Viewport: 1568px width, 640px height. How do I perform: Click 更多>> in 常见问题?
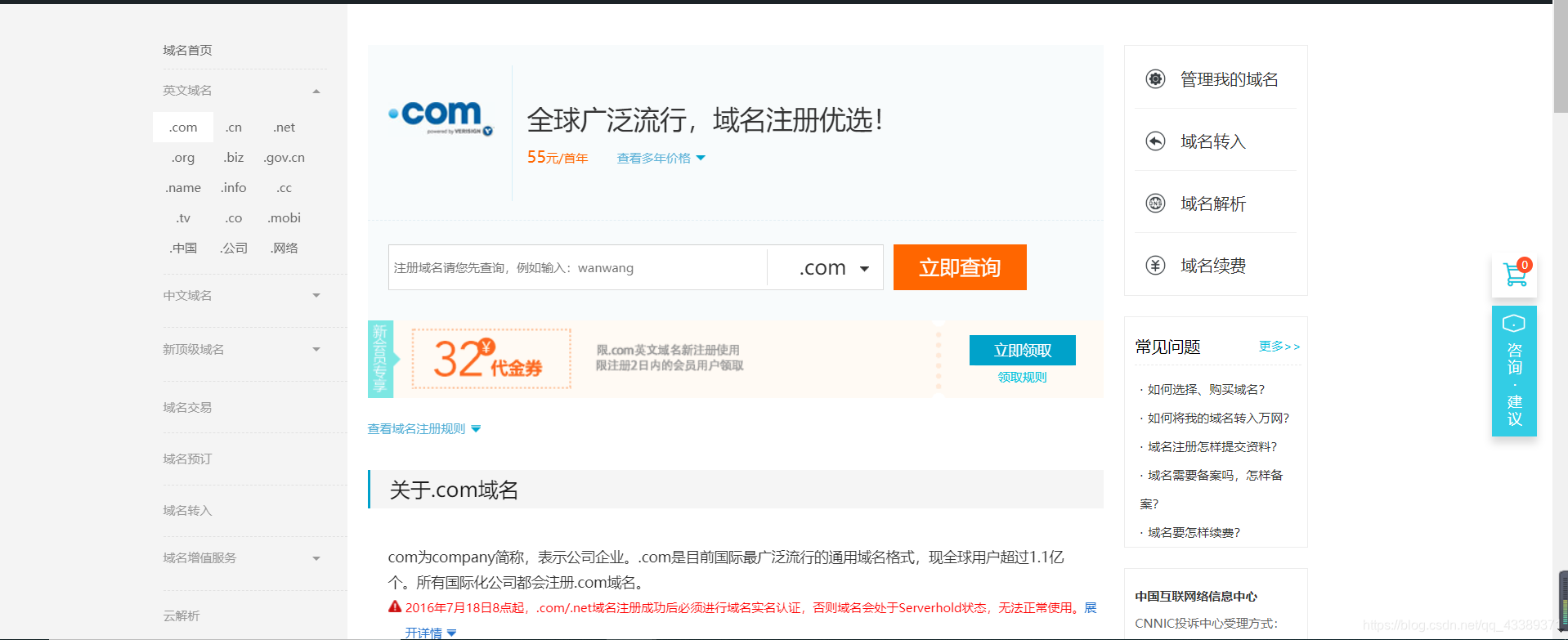coord(1279,347)
